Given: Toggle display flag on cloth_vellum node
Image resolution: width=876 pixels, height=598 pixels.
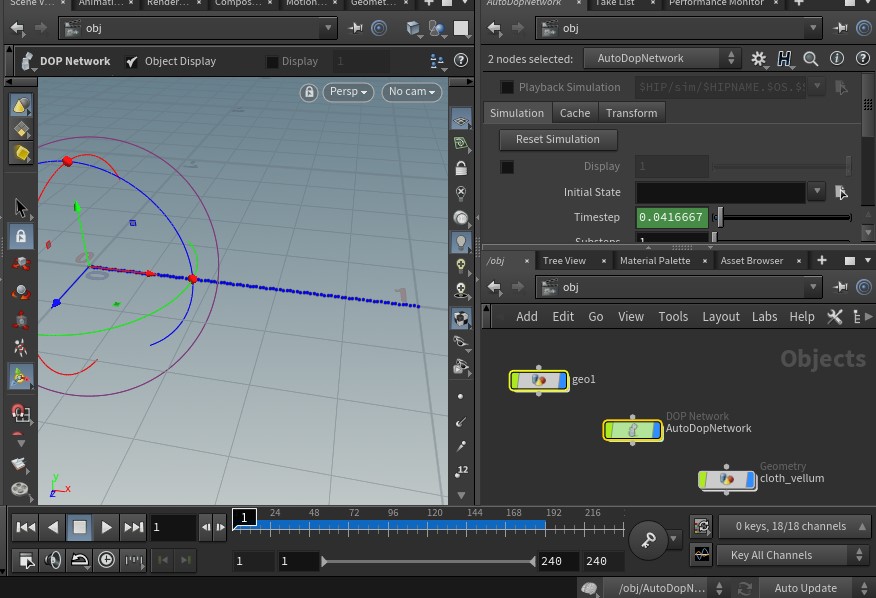Looking at the screenshot, I should (x=749, y=480).
